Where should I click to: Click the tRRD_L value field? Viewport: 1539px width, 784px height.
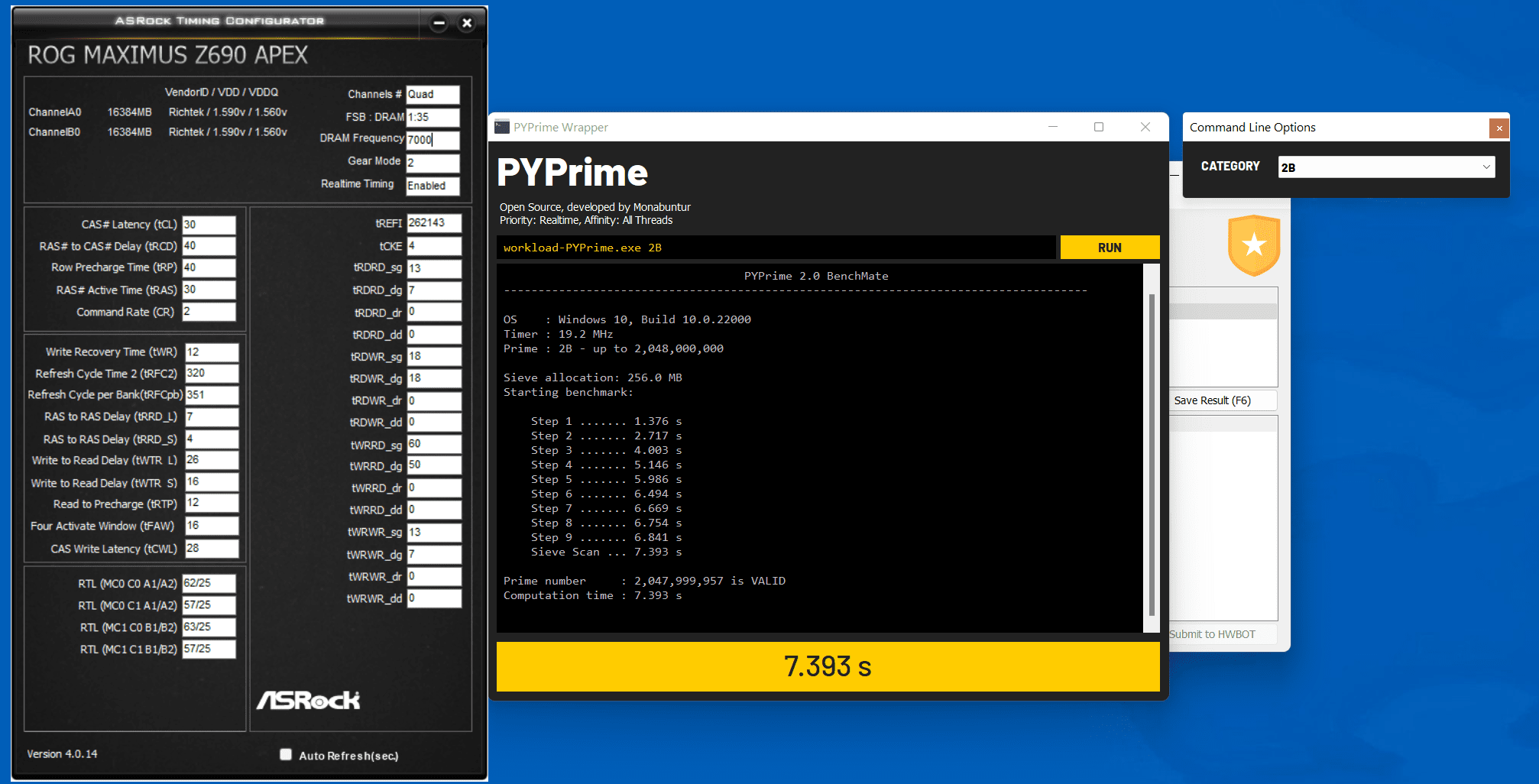(212, 416)
